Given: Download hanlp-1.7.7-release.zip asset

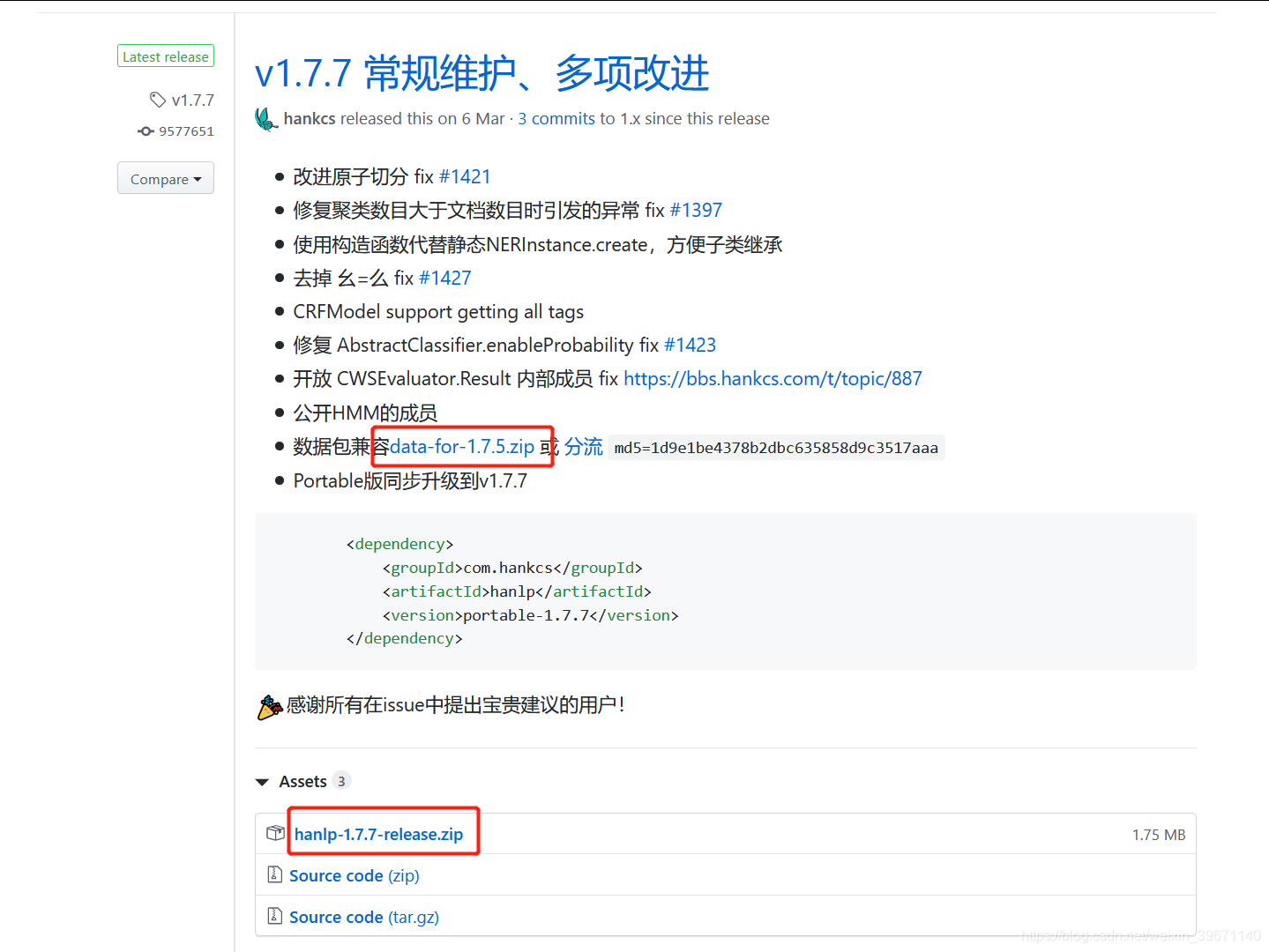Looking at the screenshot, I should pyautogui.click(x=378, y=834).
